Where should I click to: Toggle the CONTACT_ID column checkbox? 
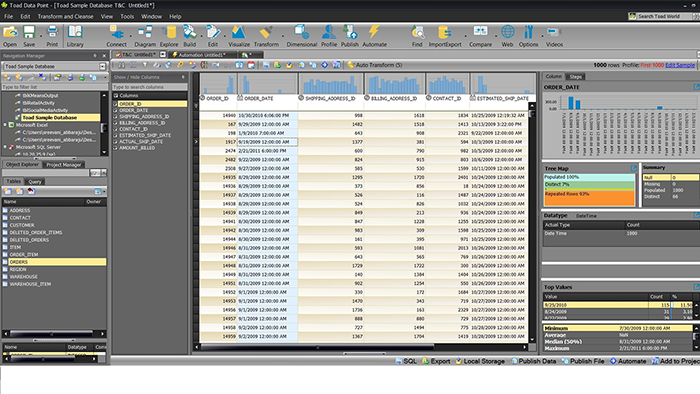115,129
